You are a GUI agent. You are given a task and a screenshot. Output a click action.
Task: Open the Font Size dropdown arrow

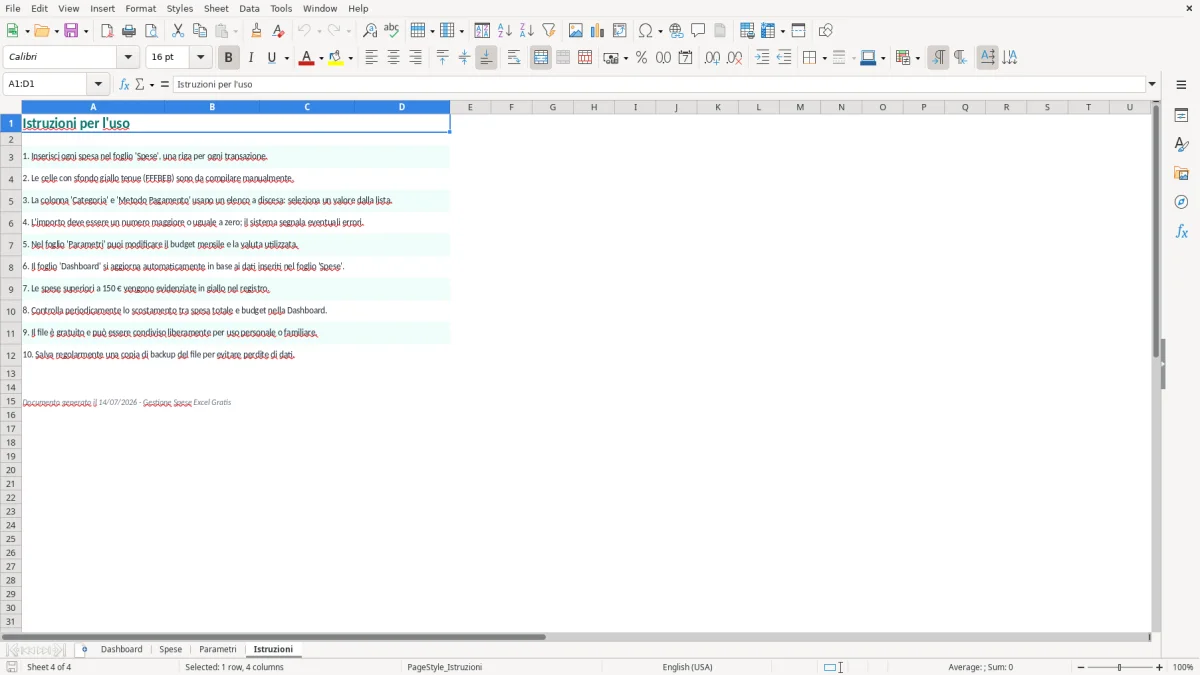(x=200, y=58)
